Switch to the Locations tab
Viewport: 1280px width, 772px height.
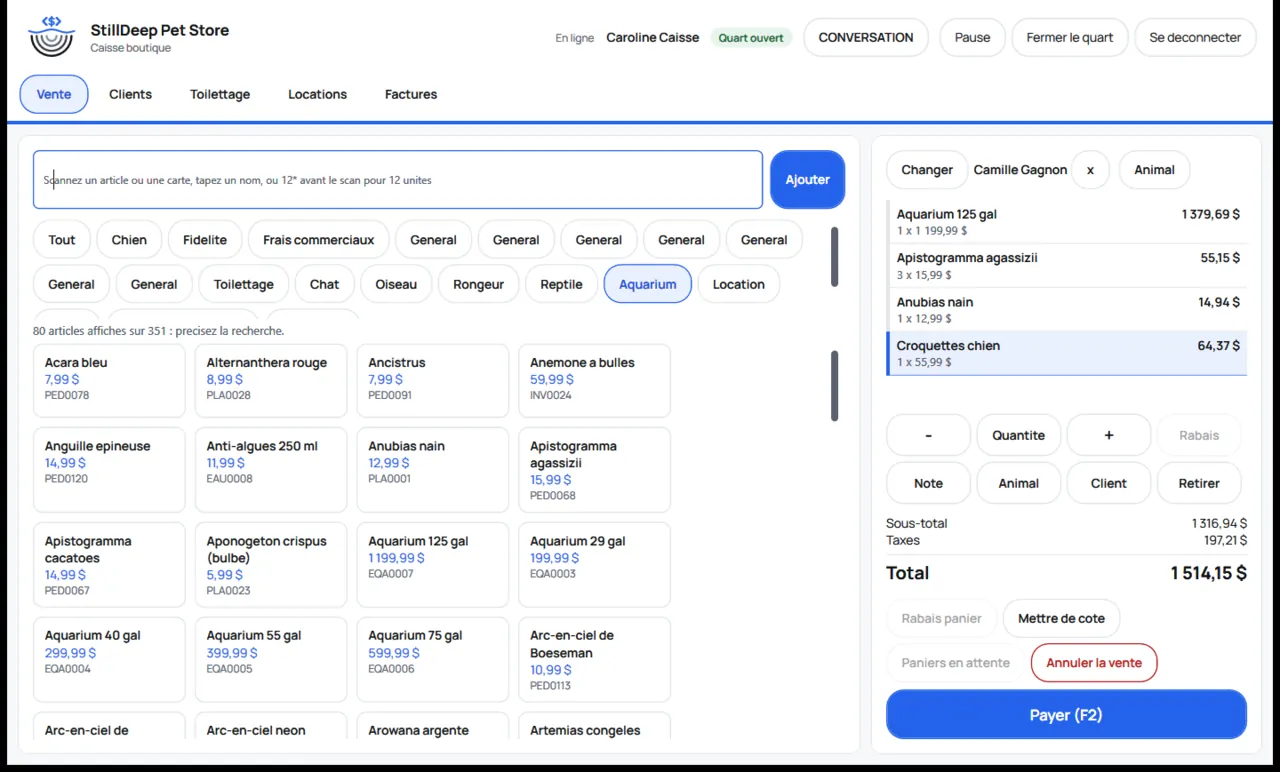click(x=317, y=94)
